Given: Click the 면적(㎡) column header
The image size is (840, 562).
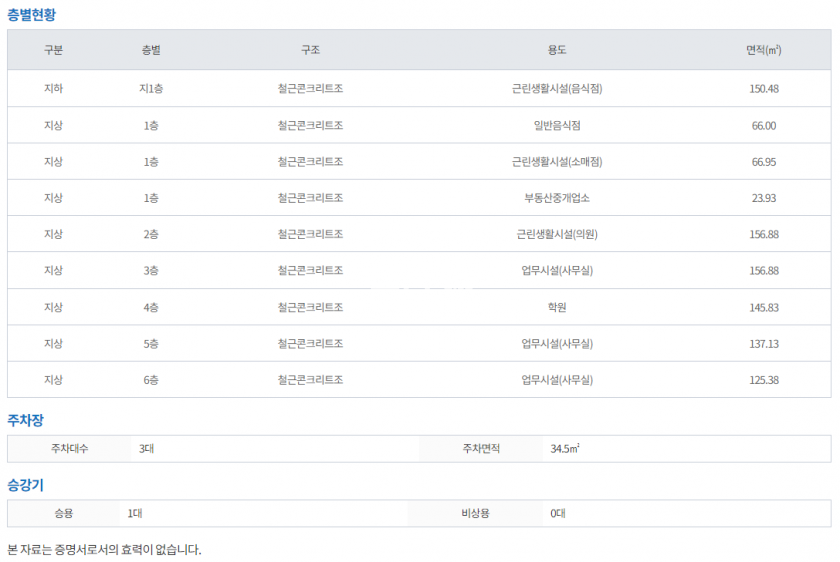Looking at the screenshot, I should pyautogui.click(x=764, y=50).
